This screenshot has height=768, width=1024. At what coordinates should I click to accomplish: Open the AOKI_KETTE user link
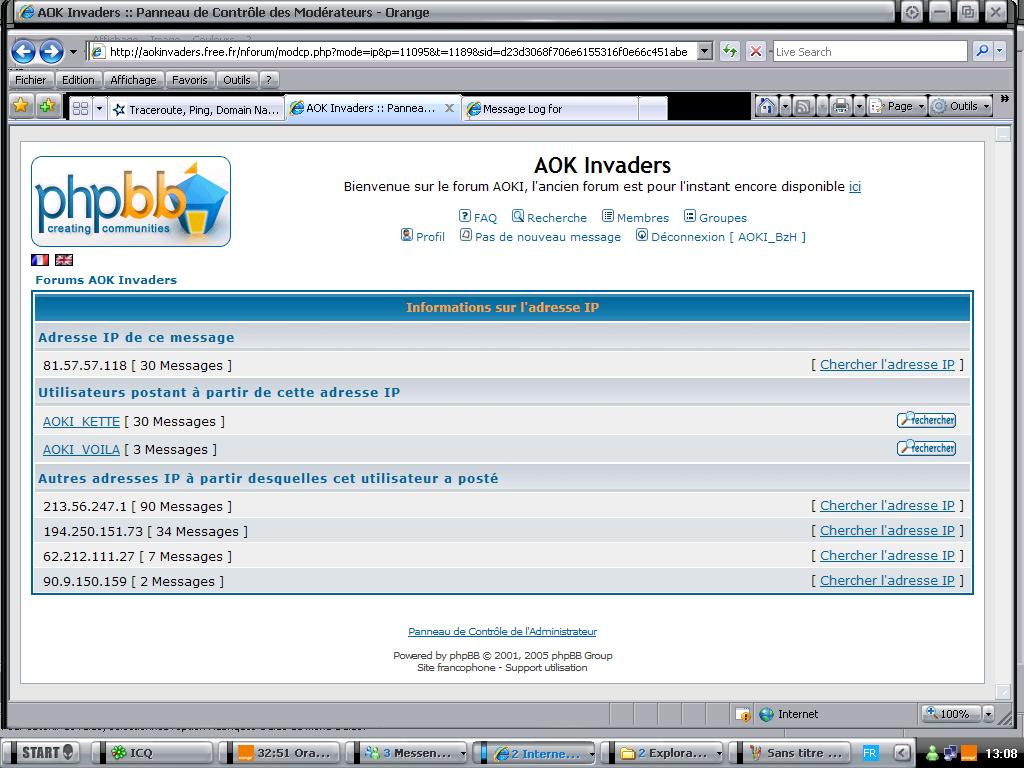pyautogui.click(x=82, y=422)
